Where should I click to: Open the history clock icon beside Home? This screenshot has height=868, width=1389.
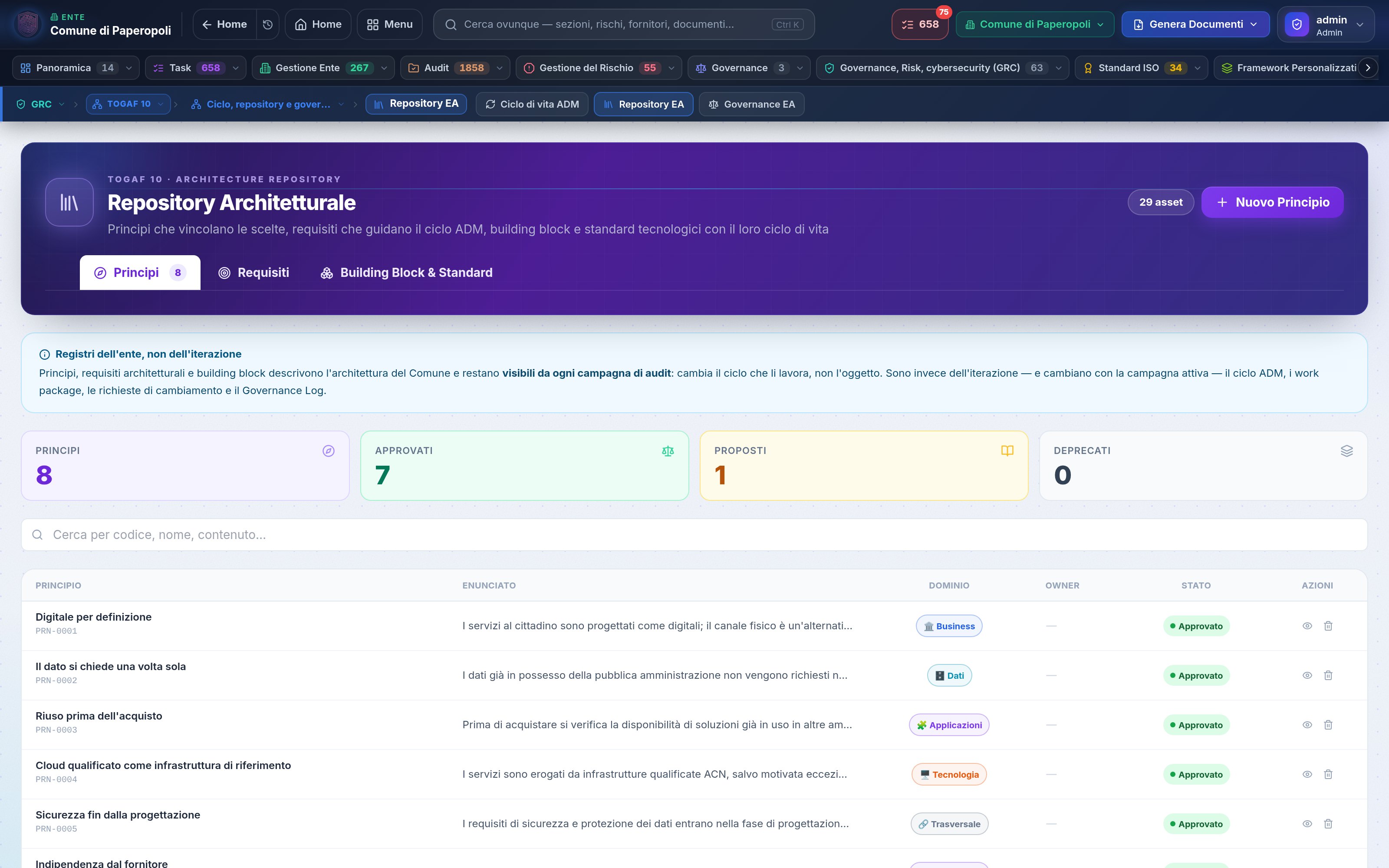pyautogui.click(x=267, y=24)
